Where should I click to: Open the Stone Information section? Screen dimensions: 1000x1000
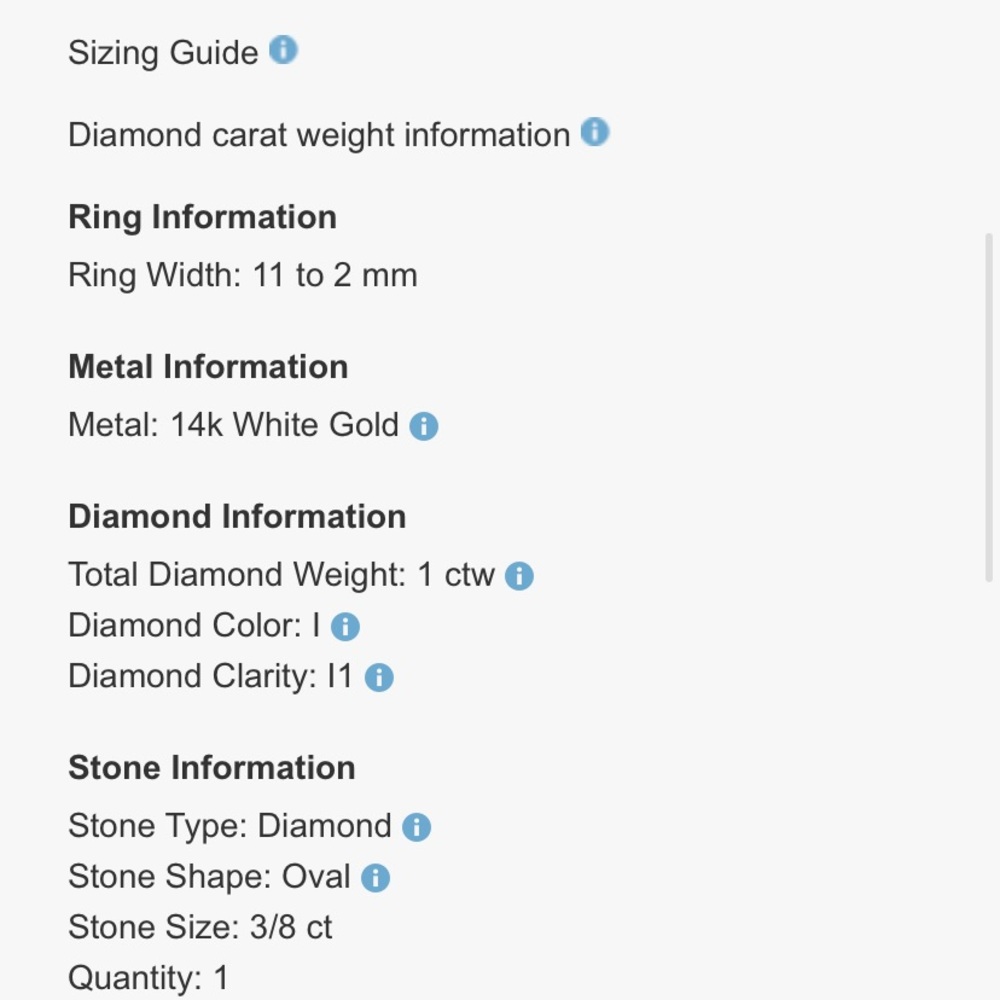[211, 767]
